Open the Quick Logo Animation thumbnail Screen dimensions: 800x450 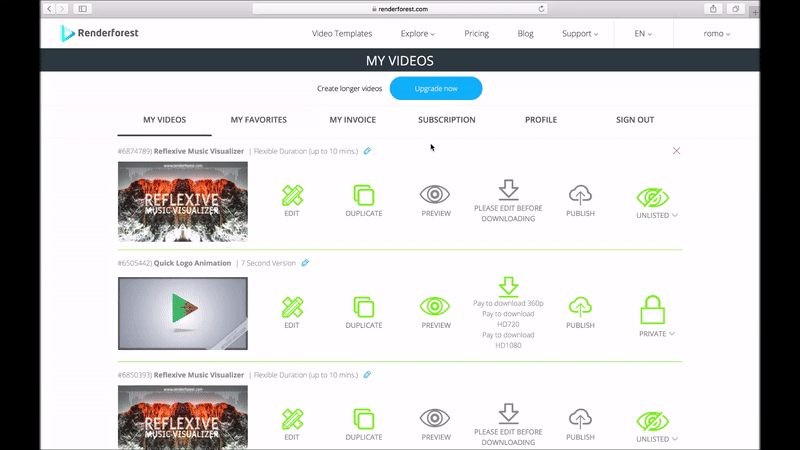[x=183, y=313]
